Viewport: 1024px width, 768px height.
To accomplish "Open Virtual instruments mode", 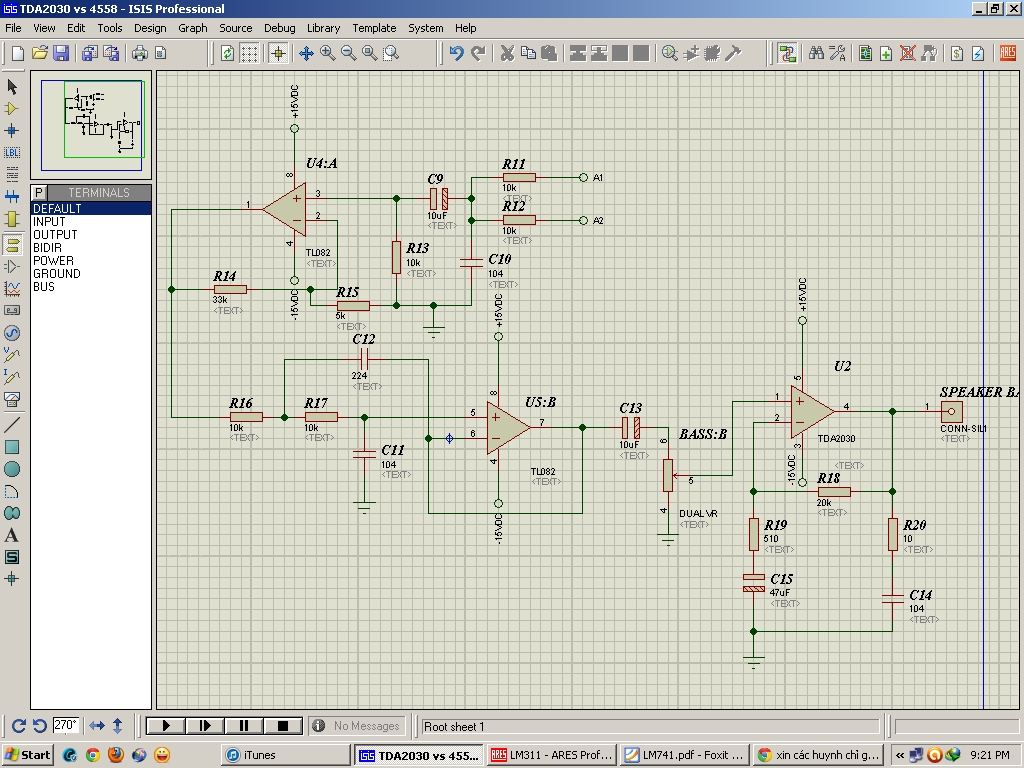I will pos(12,398).
